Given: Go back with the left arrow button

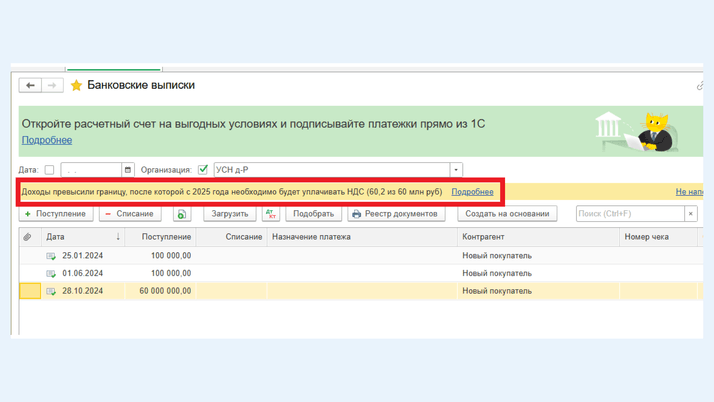Looking at the screenshot, I should coord(30,85).
